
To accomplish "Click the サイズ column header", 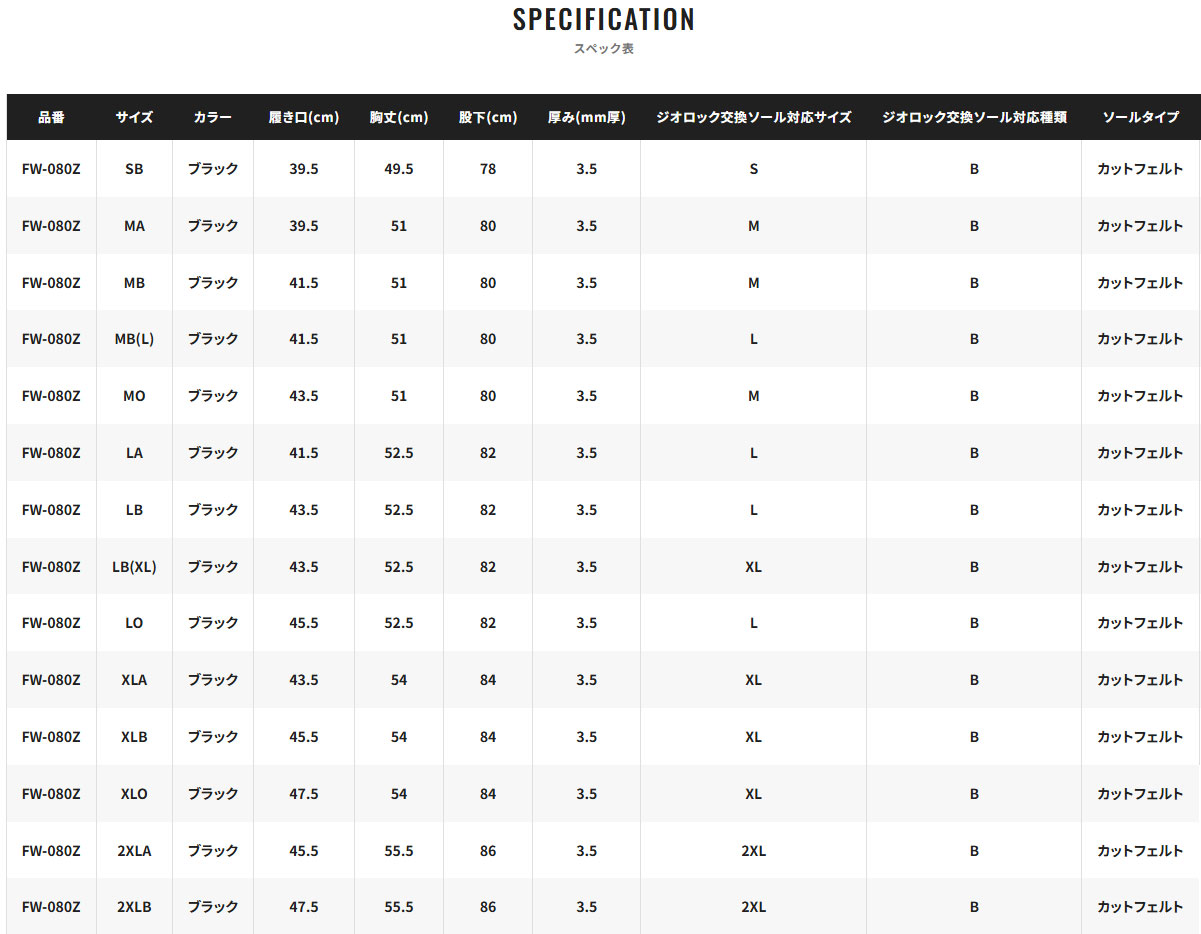I will click(x=134, y=117).
